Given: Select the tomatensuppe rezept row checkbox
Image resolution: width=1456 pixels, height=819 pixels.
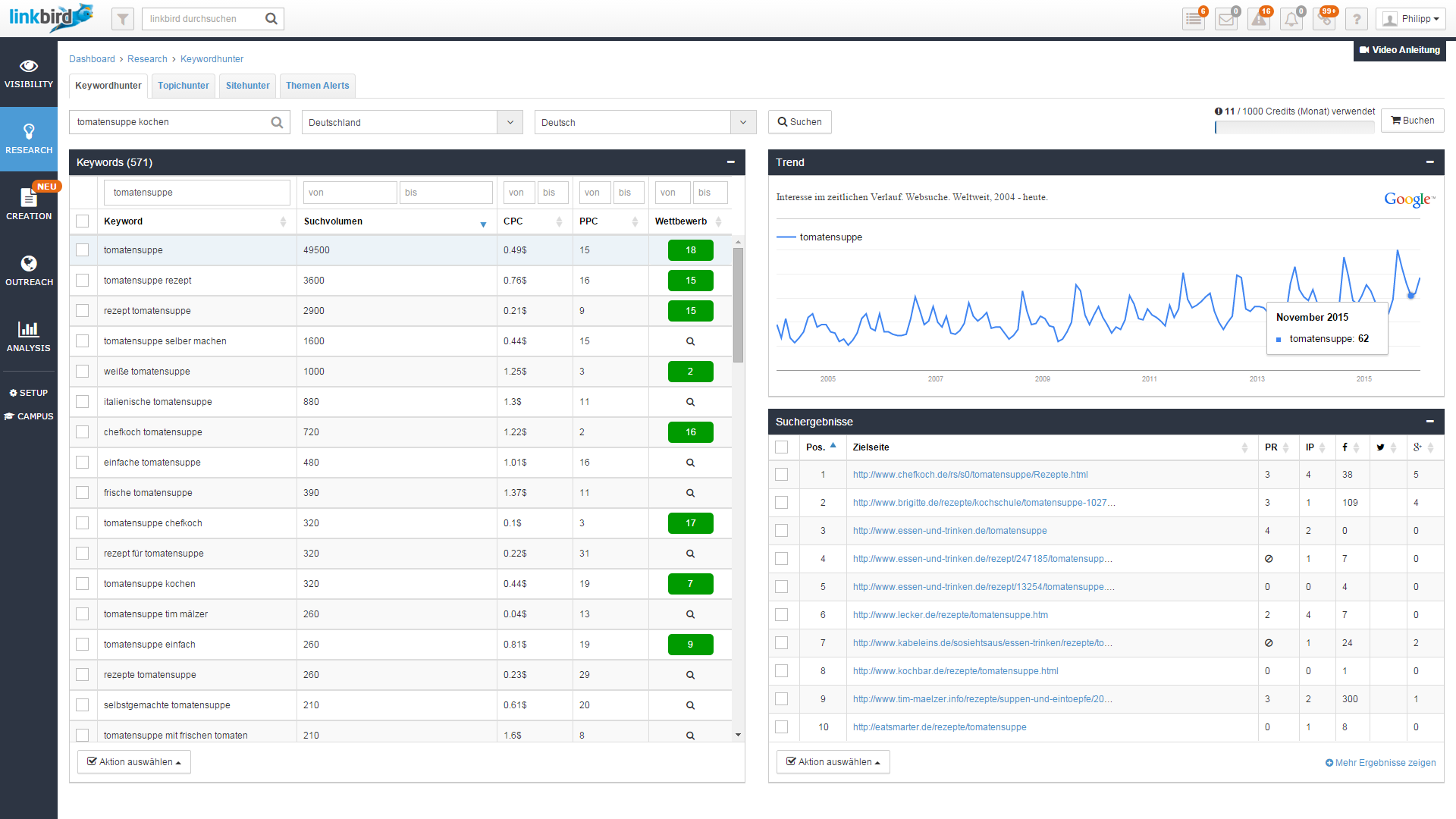Looking at the screenshot, I should click(83, 280).
